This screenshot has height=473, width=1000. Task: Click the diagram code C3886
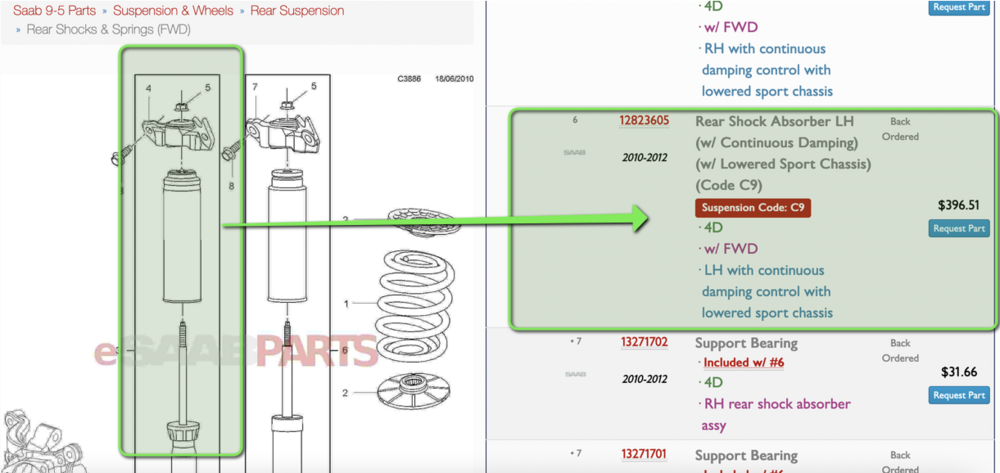[x=409, y=79]
